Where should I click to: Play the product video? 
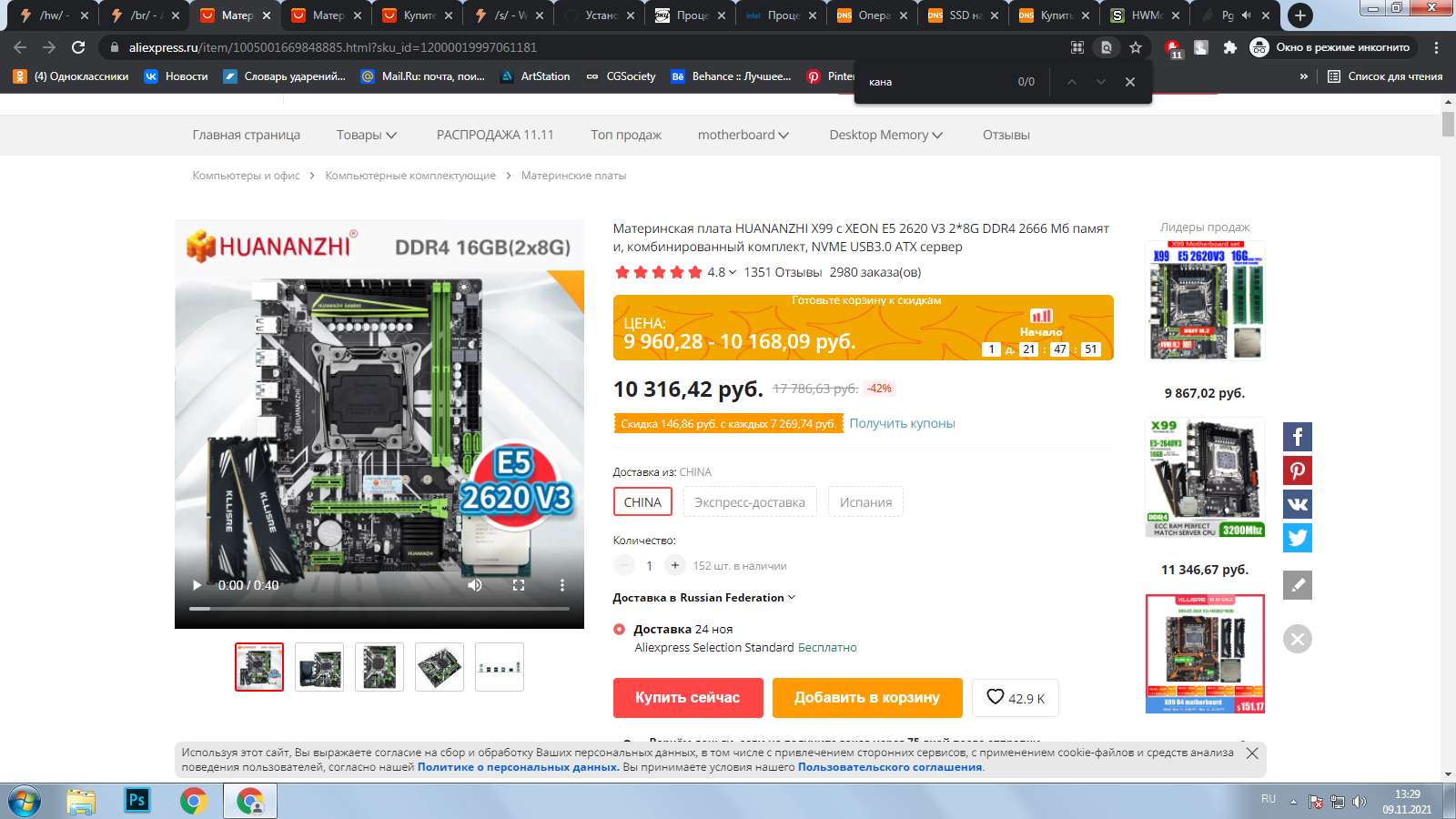click(197, 585)
